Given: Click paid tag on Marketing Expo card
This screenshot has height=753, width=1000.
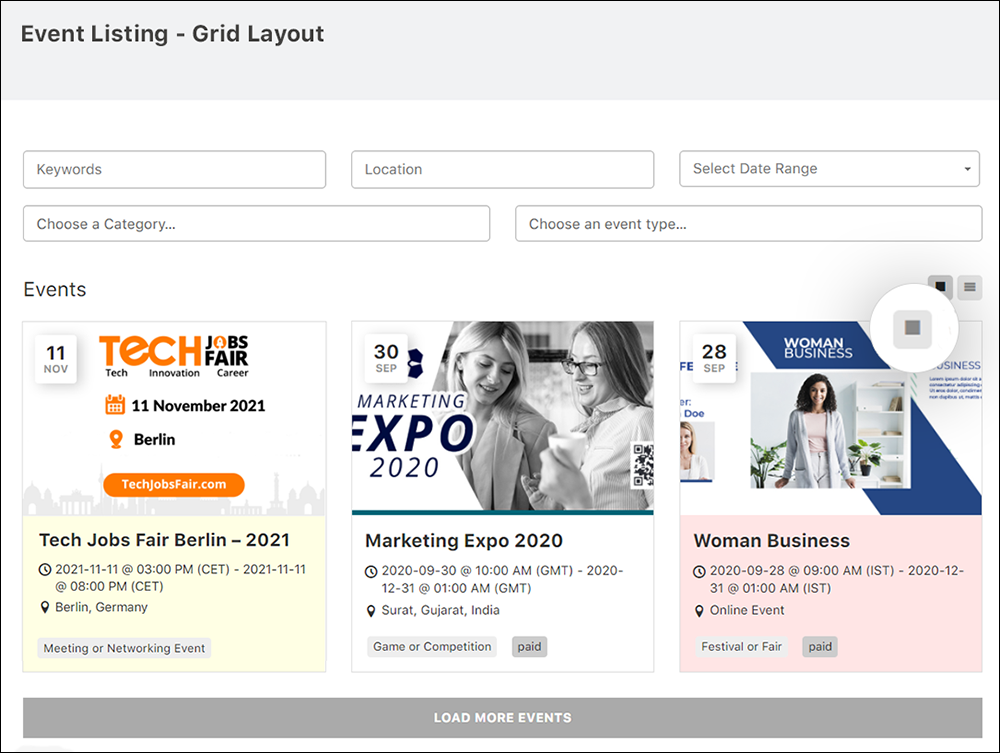Looking at the screenshot, I should tap(529, 647).
